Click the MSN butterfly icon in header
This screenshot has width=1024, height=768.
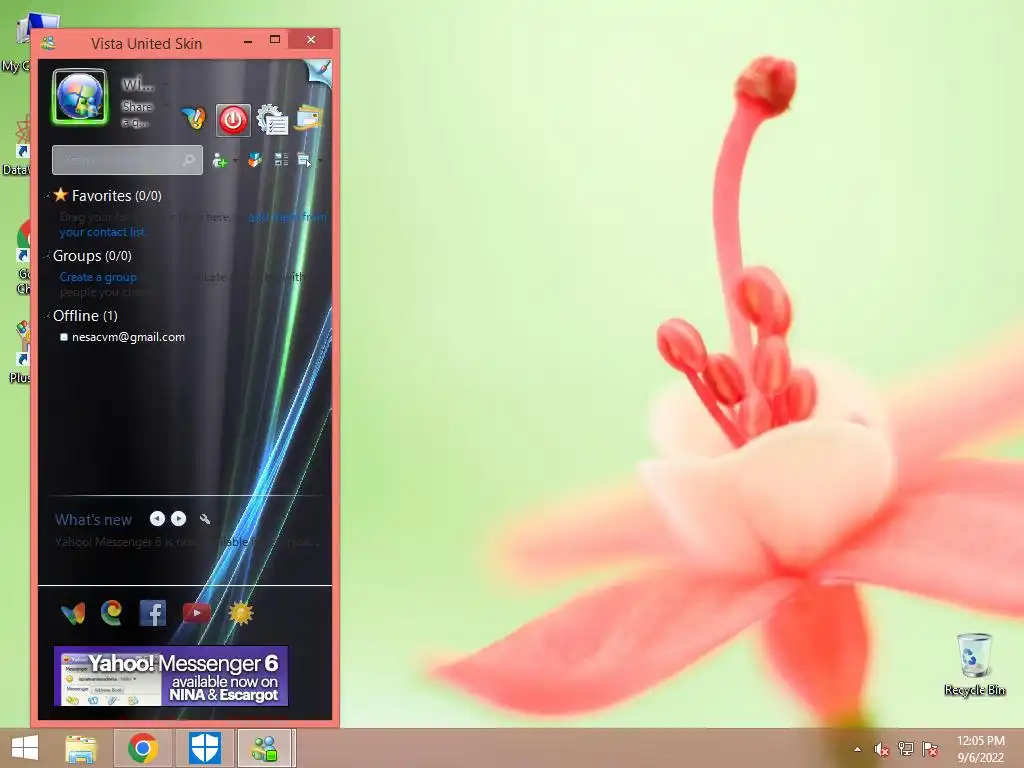tap(193, 118)
